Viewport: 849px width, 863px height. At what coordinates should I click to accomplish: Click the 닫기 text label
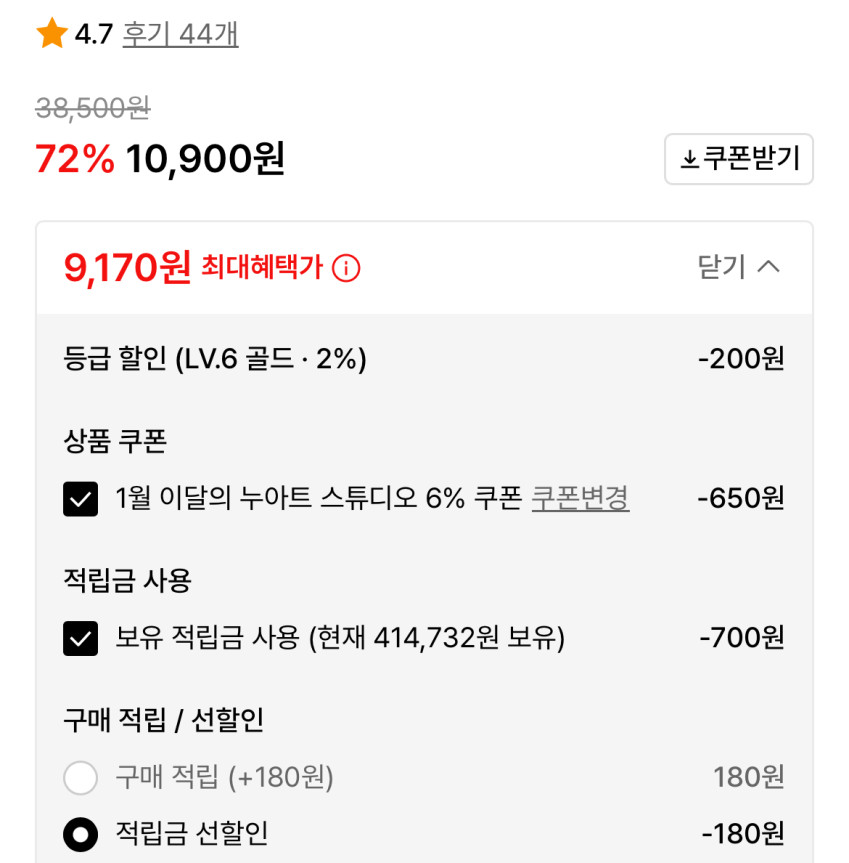[721, 267]
